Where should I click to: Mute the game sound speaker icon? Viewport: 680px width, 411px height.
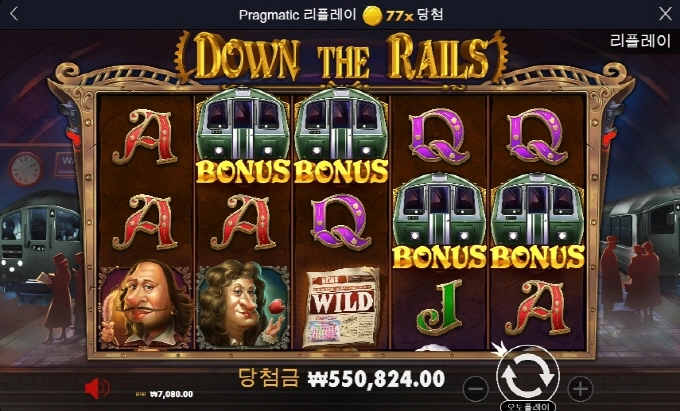click(x=96, y=388)
